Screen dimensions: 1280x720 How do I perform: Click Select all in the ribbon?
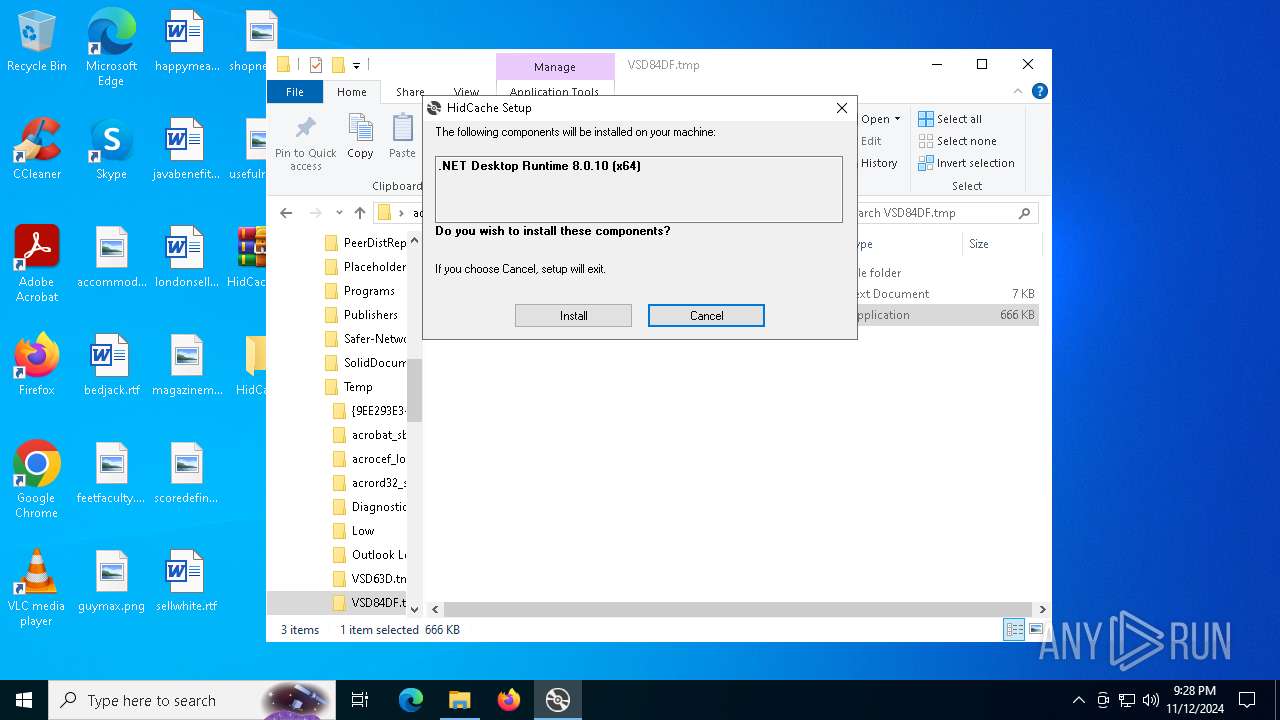pyautogui.click(x=950, y=119)
